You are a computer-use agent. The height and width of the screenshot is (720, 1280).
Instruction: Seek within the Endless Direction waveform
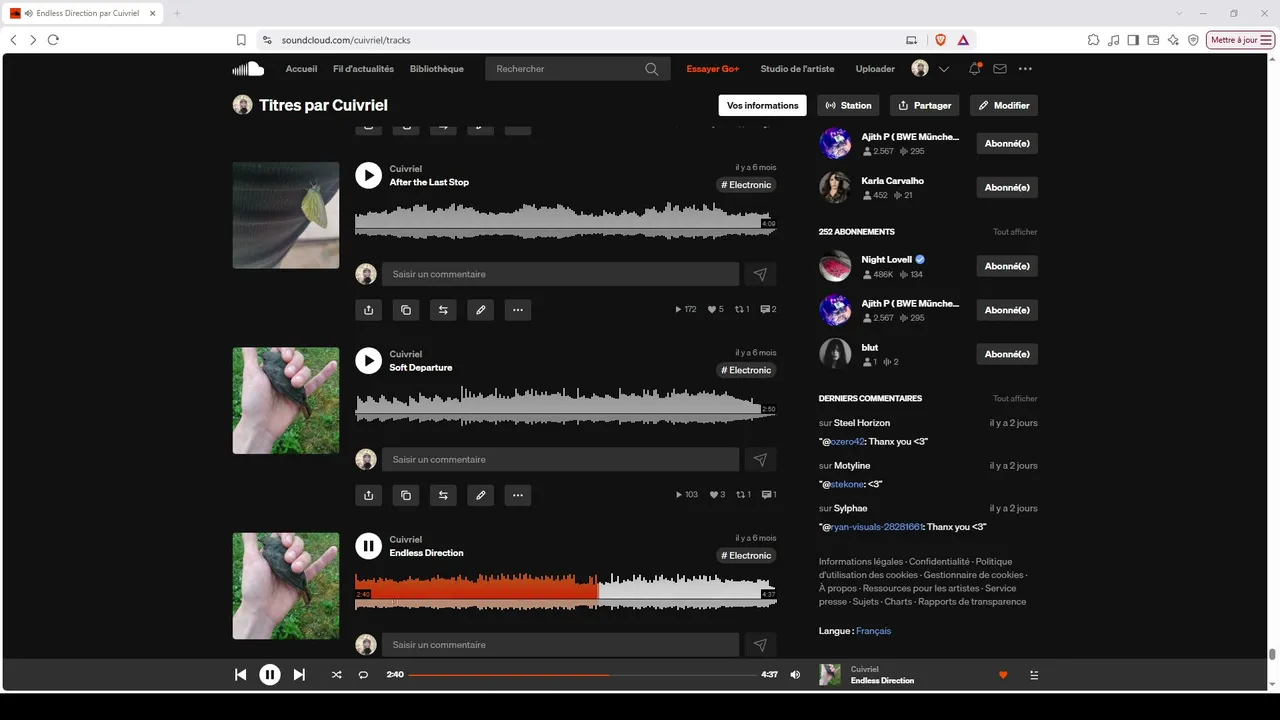[566, 591]
